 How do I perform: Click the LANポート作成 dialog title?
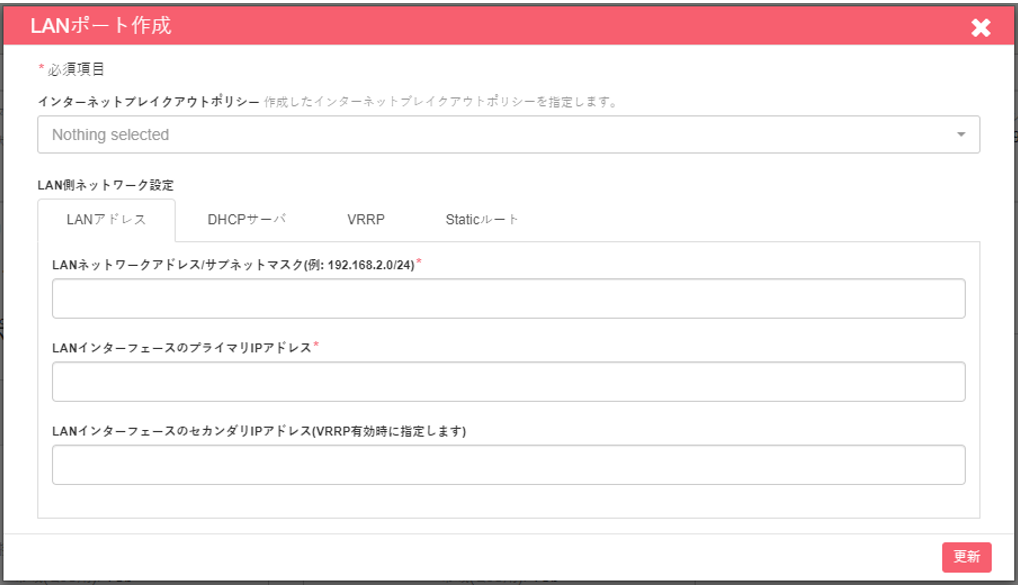click(101, 26)
